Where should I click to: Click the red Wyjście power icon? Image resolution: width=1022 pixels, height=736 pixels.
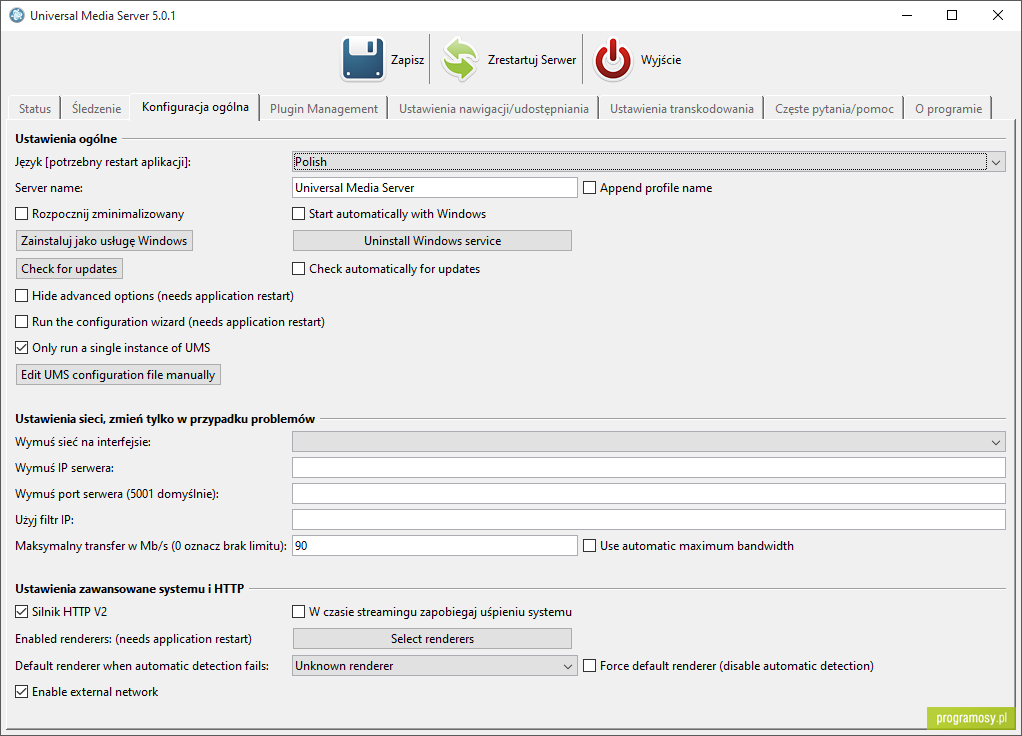(613, 59)
